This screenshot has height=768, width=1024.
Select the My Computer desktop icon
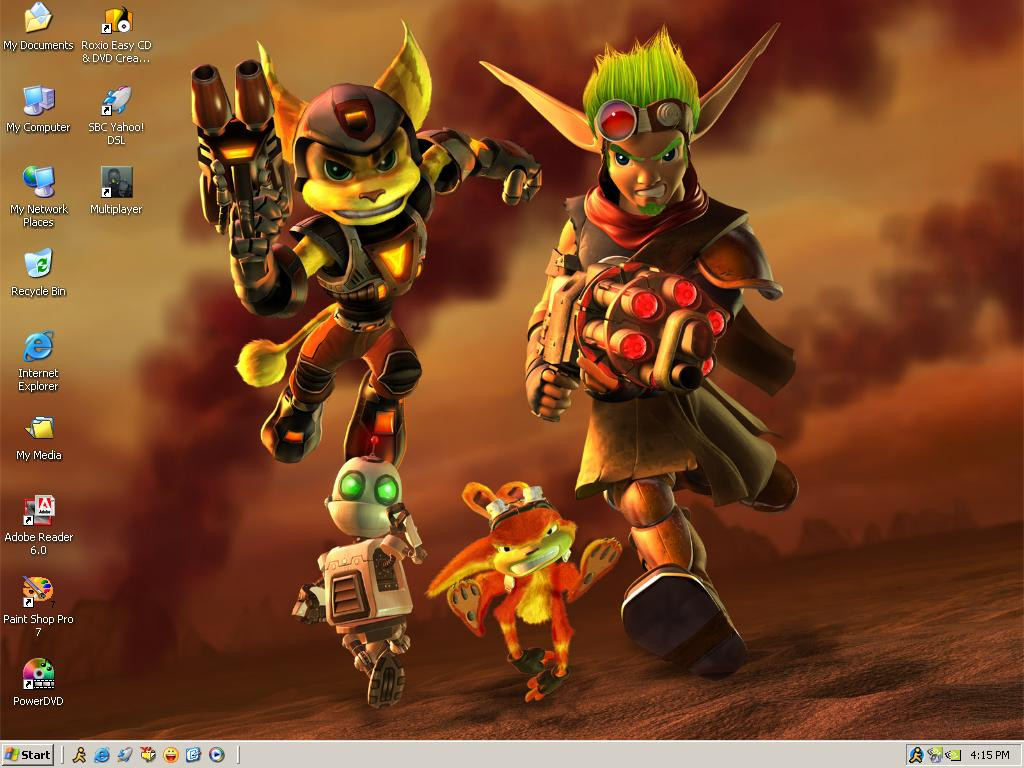[38, 109]
